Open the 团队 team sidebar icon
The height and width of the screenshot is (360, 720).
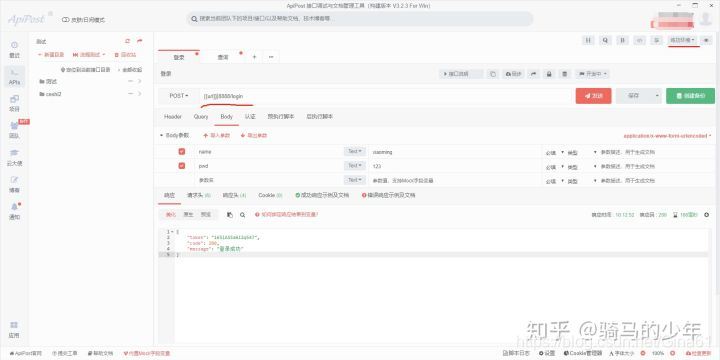coord(15,130)
